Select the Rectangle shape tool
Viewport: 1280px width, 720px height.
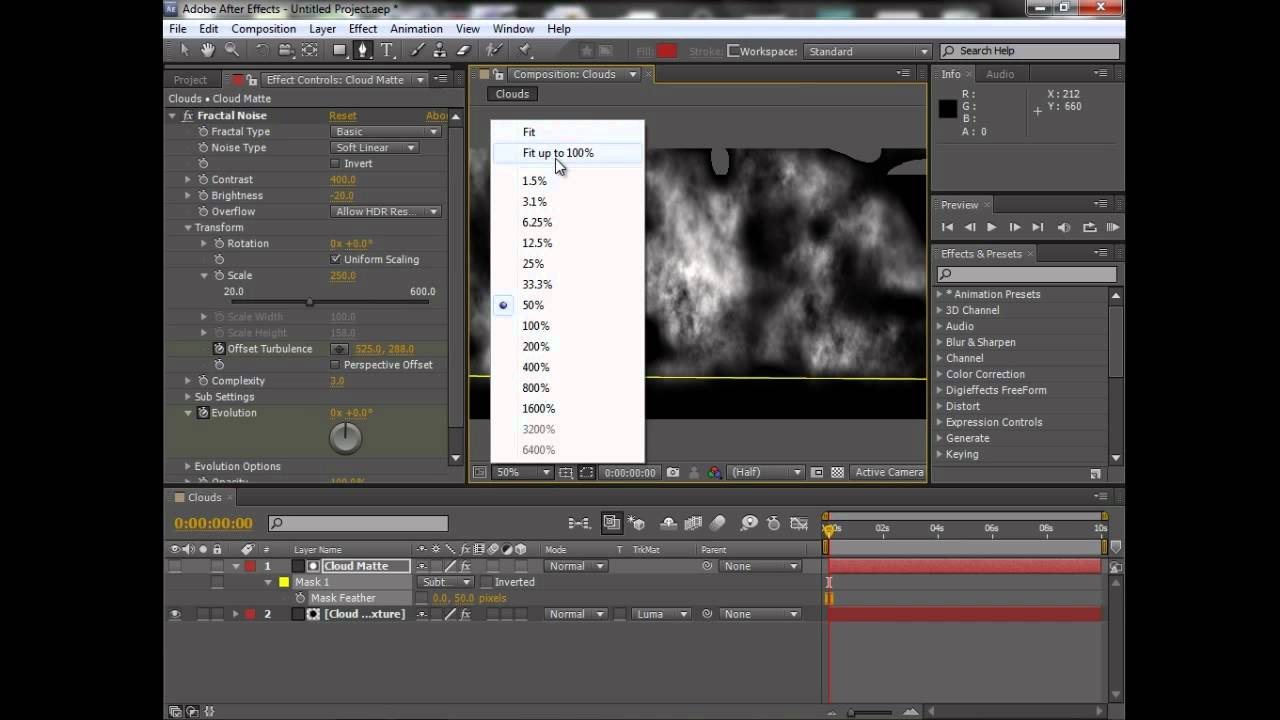[x=340, y=50]
